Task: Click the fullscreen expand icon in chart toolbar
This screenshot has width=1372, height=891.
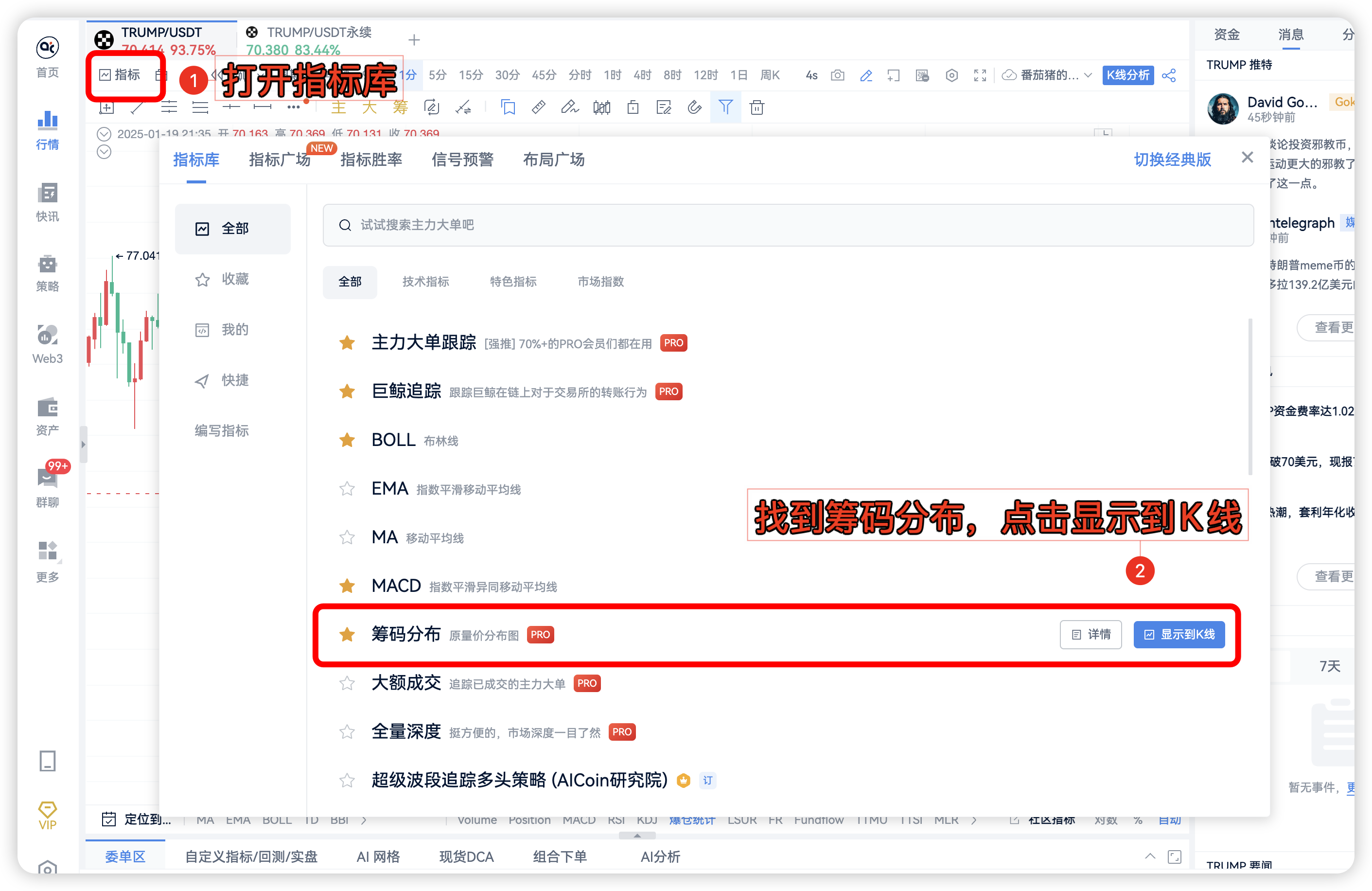Action: (980, 75)
